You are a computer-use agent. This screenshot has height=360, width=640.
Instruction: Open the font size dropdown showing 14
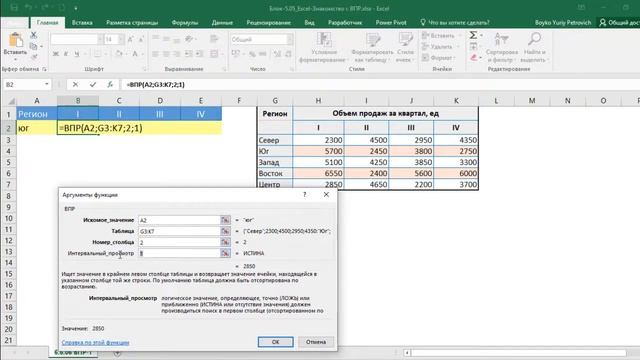coord(121,39)
